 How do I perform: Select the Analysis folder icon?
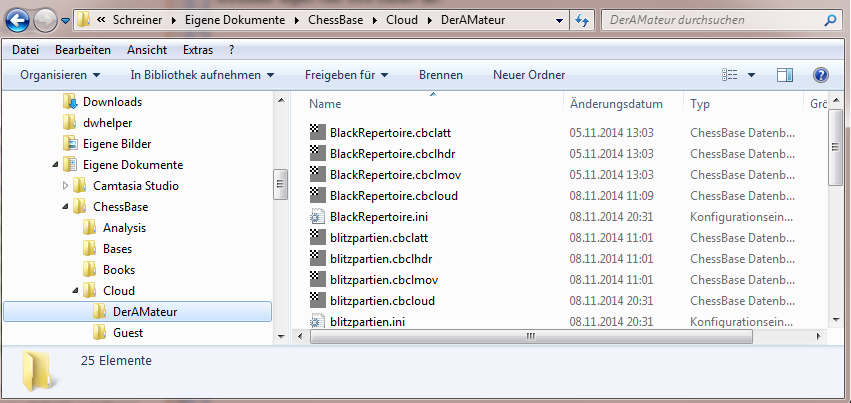[x=90, y=228]
